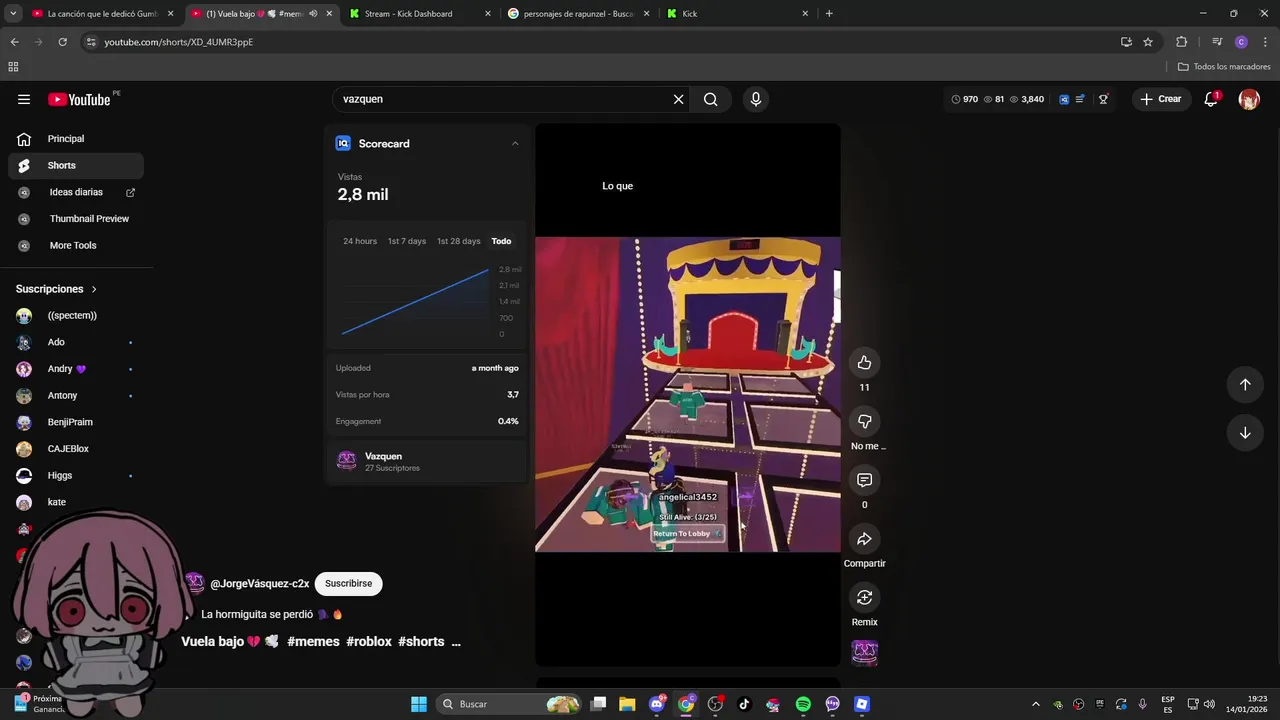Open the Todos los marcadores folder

(x=1224, y=67)
